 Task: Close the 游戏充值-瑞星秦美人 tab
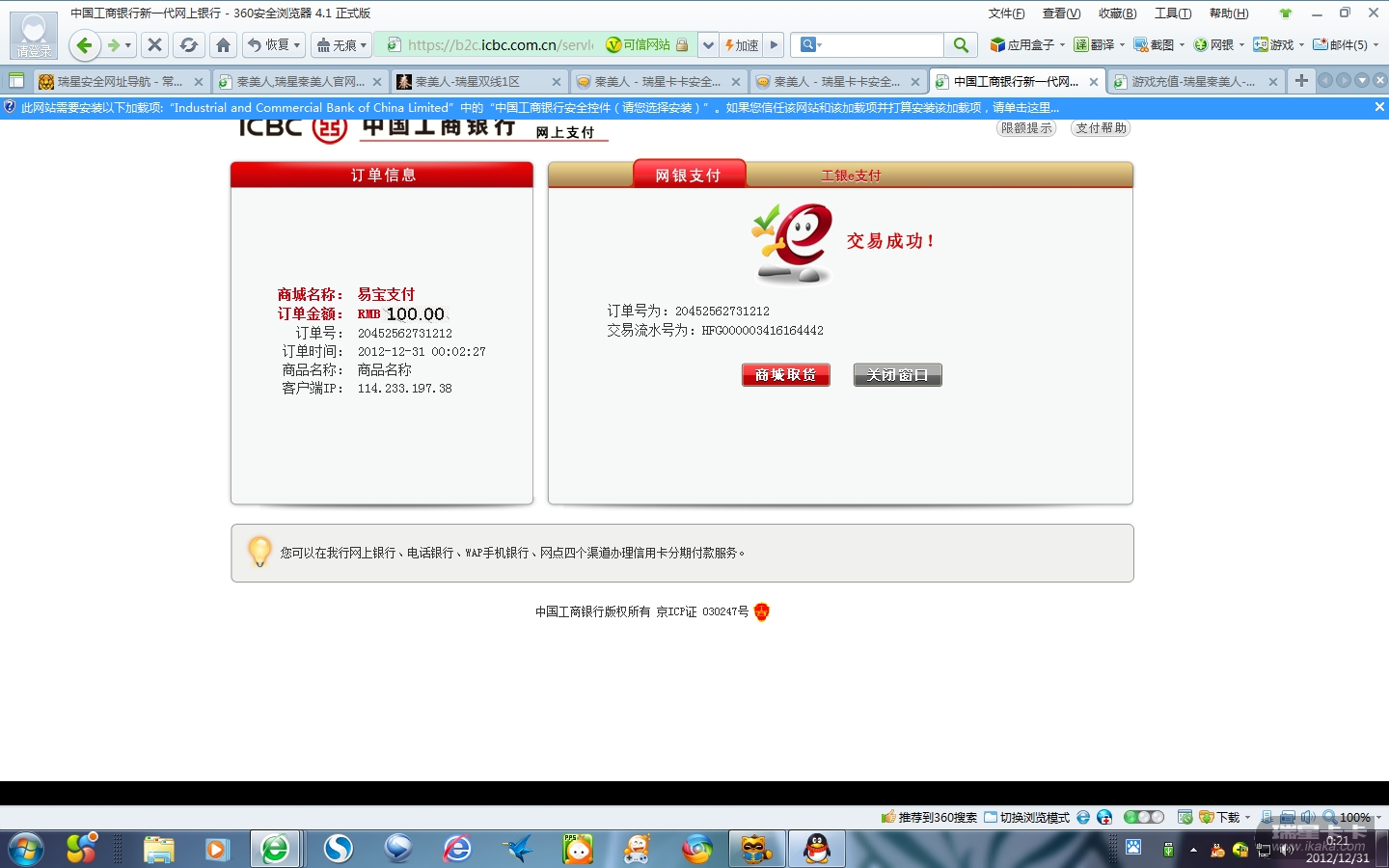click(1273, 82)
